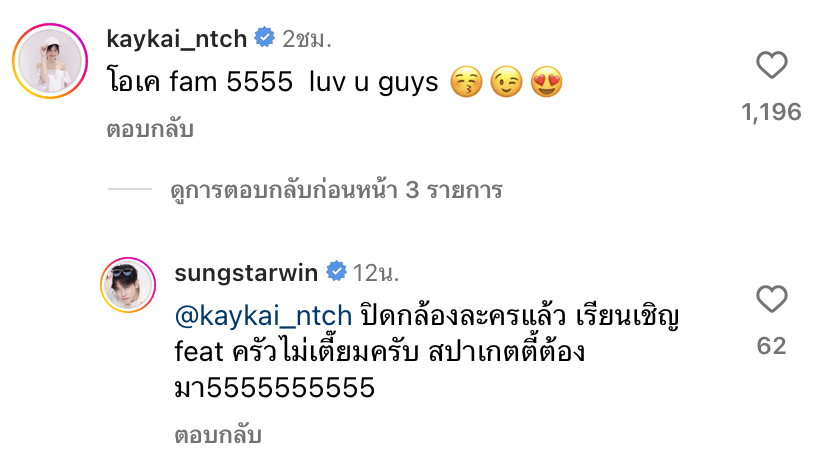Open the sungstarwin username link
The height and width of the screenshot is (462, 828).
[x=246, y=273]
